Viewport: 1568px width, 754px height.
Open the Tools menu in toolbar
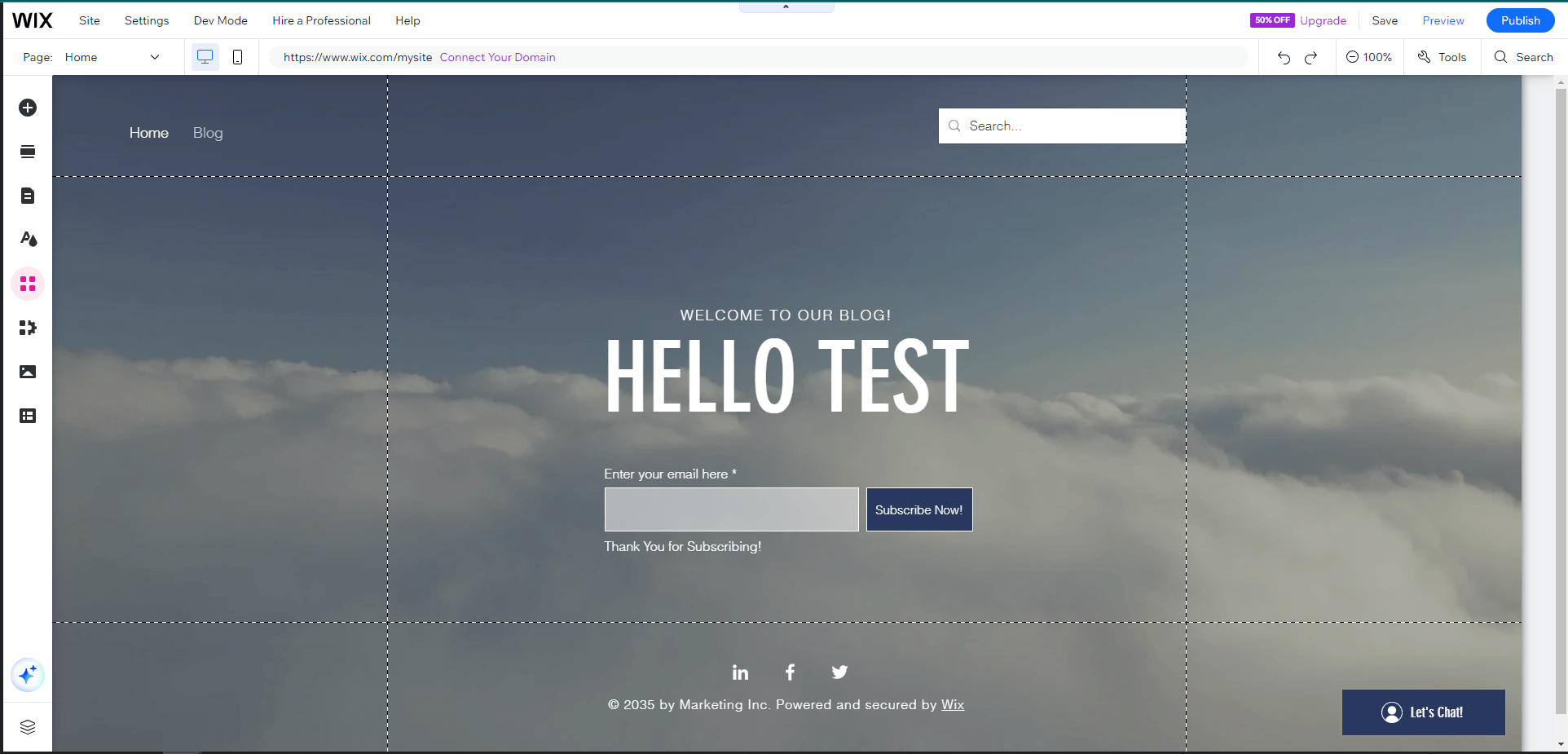pyautogui.click(x=1442, y=57)
